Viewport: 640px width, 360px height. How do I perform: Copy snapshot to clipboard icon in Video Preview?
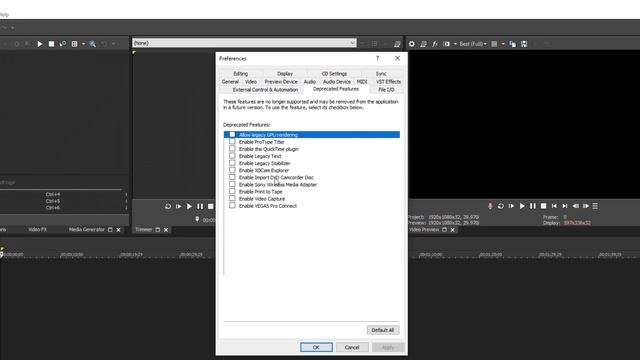513,44
